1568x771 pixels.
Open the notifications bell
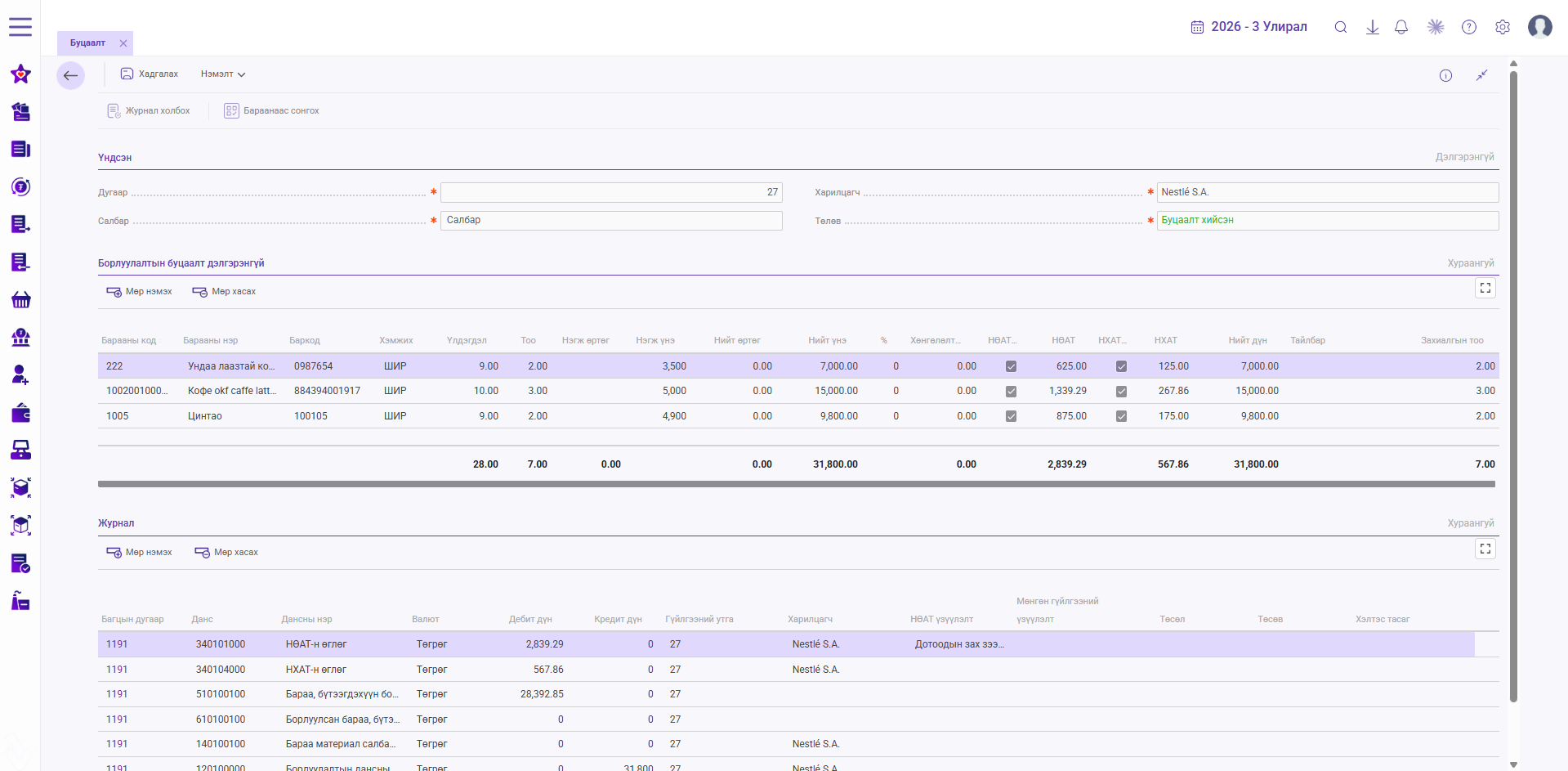tap(1401, 27)
